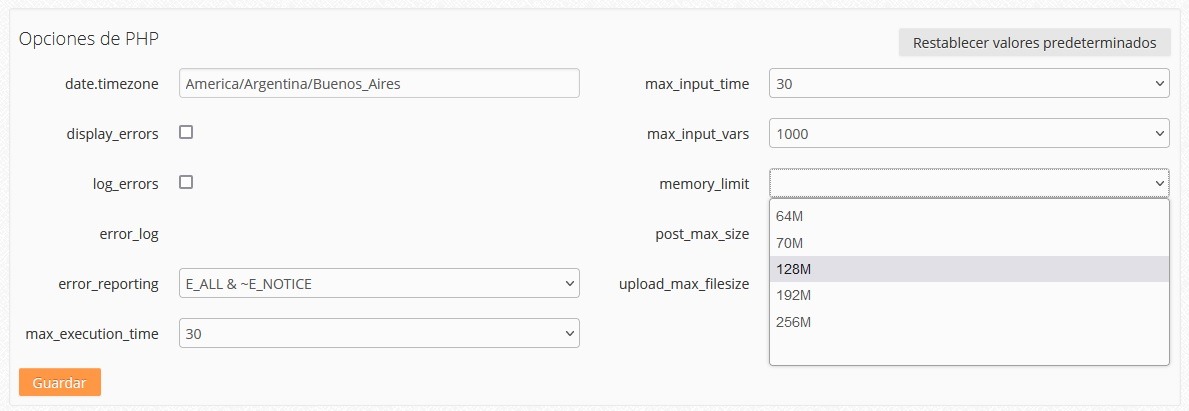
Task: Click the Restablecer valores predeterminados button
Action: tap(1034, 43)
